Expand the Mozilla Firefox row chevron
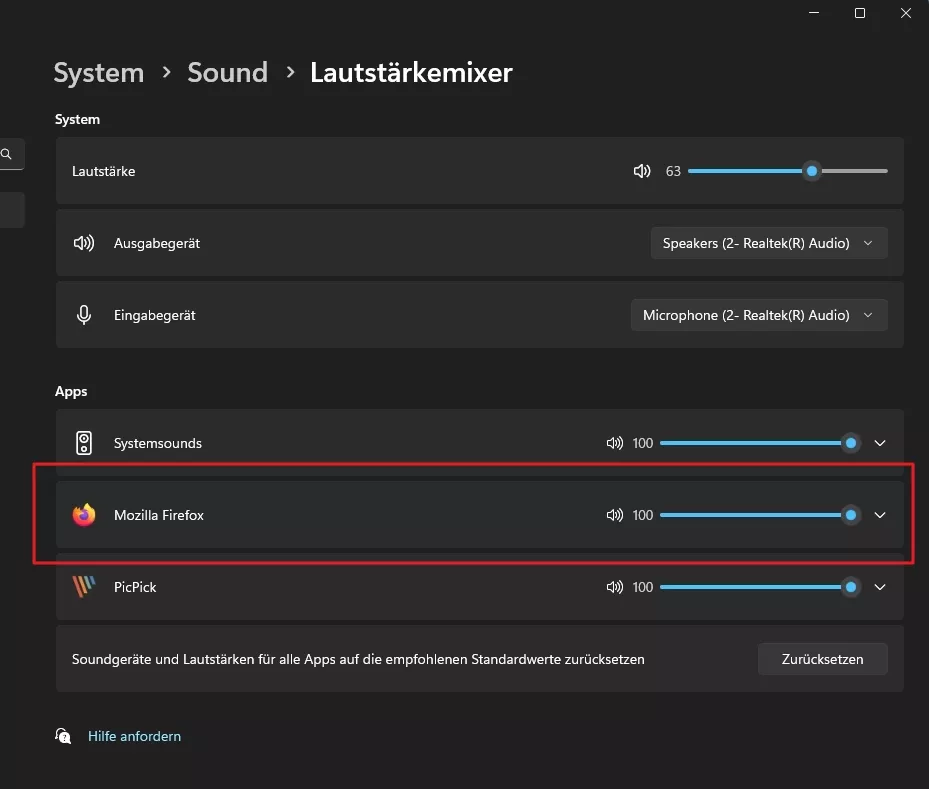929x789 pixels. click(880, 515)
